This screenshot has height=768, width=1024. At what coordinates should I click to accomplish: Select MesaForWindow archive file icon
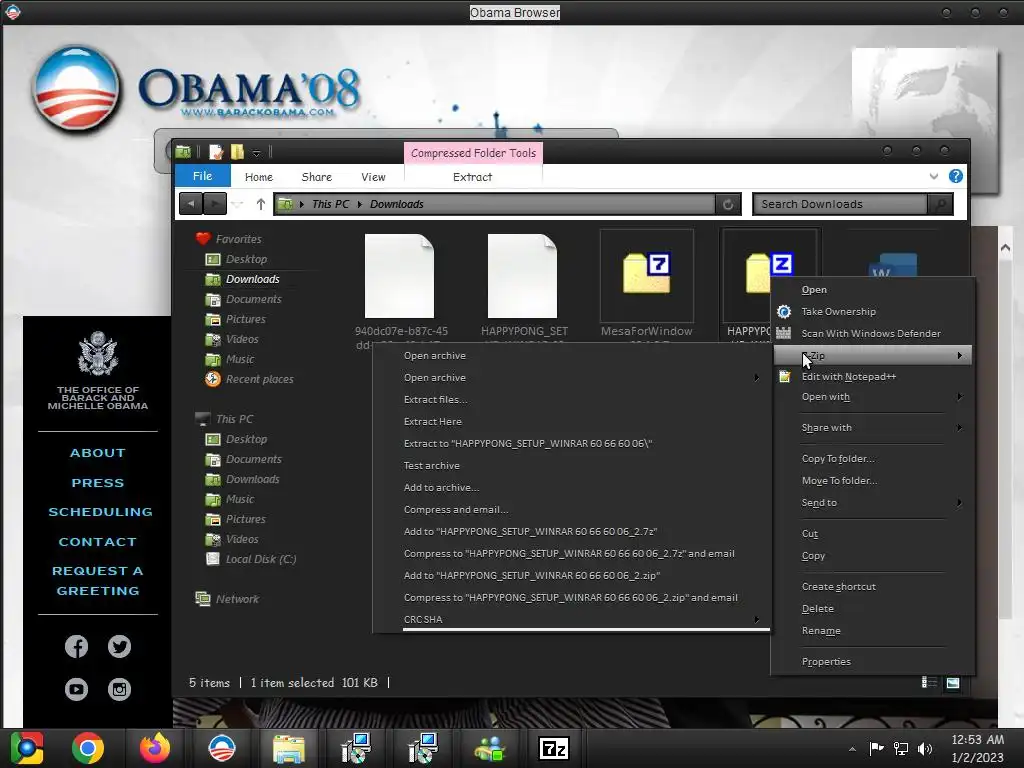click(646, 274)
